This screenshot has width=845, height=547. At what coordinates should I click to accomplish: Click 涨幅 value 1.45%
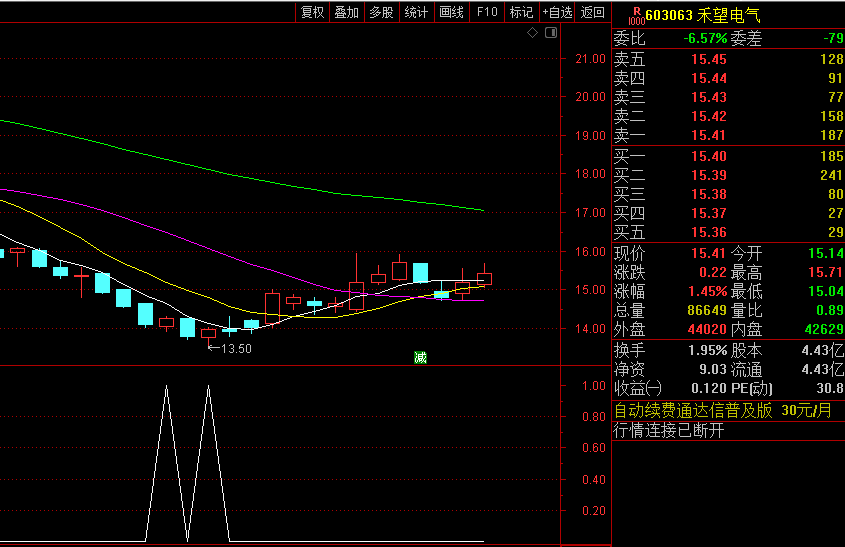point(708,292)
